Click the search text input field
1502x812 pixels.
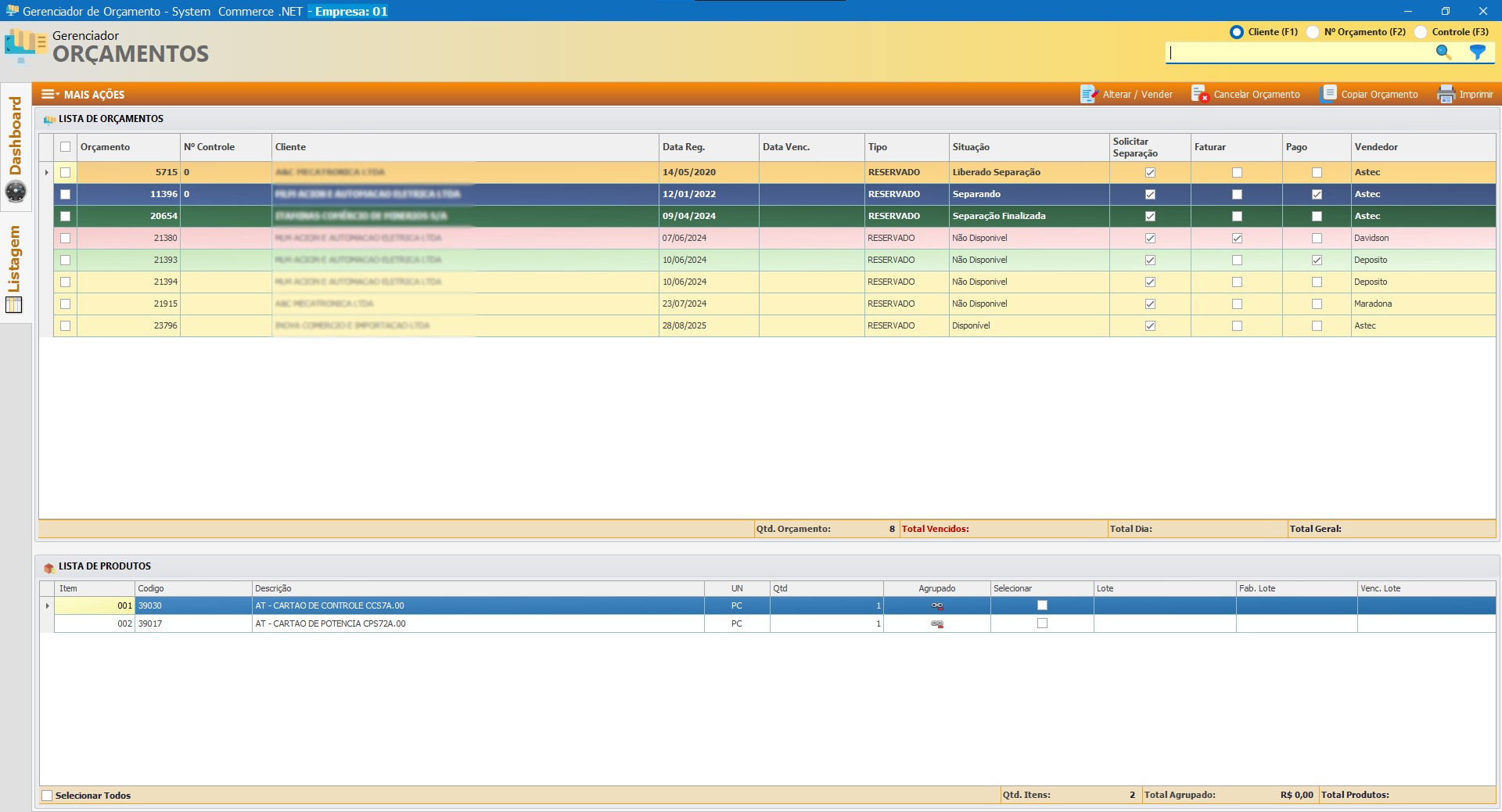1299,52
